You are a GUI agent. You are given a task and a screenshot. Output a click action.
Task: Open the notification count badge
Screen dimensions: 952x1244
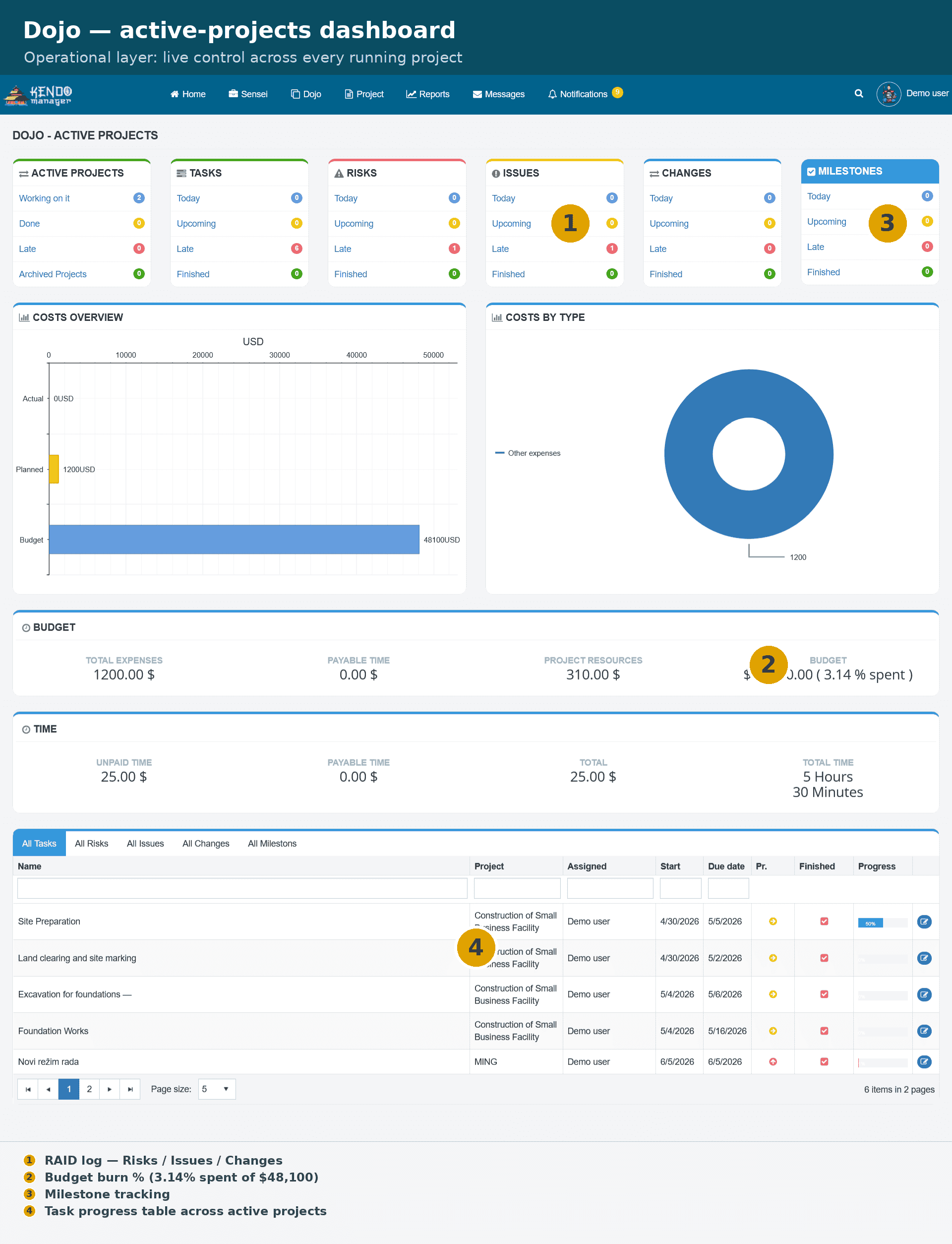(x=617, y=92)
